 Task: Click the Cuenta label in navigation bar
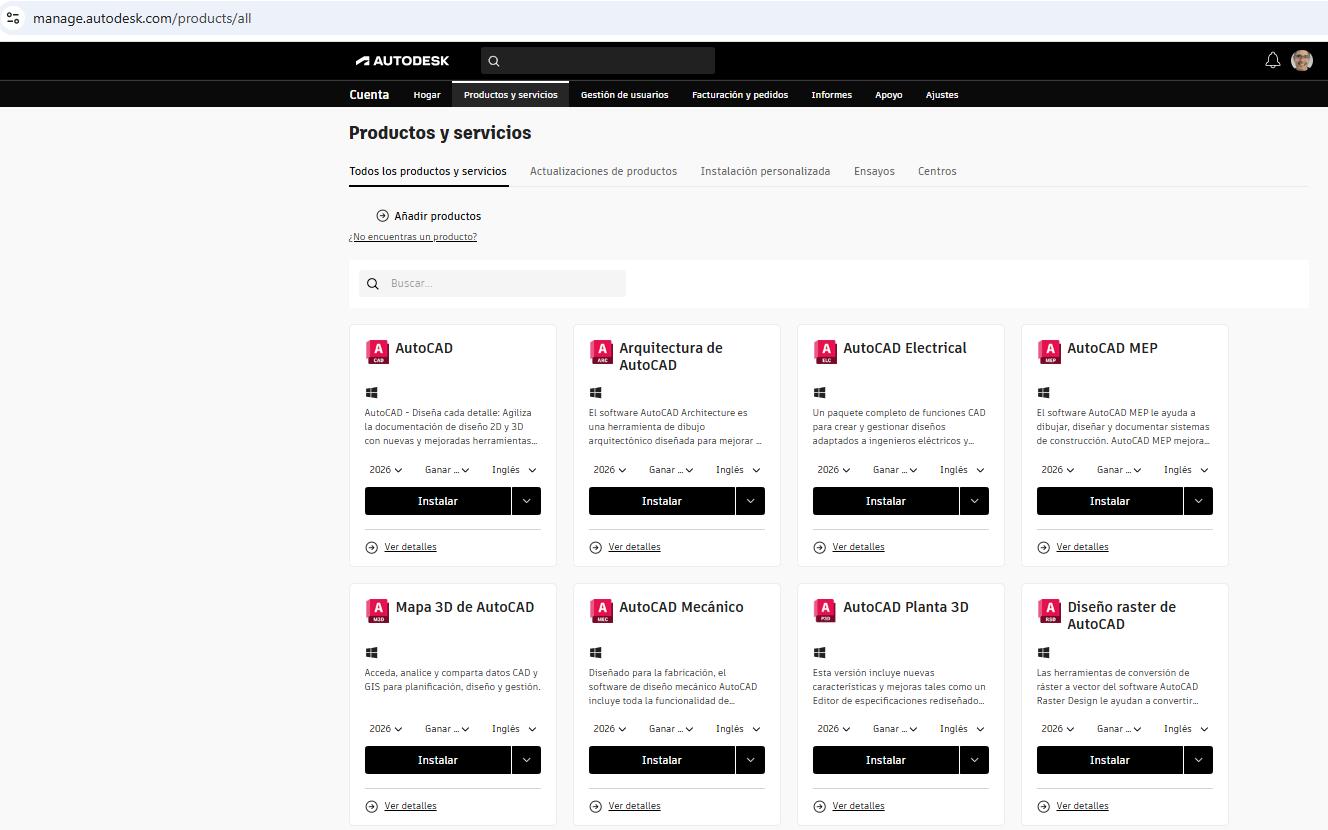(x=369, y=95)
